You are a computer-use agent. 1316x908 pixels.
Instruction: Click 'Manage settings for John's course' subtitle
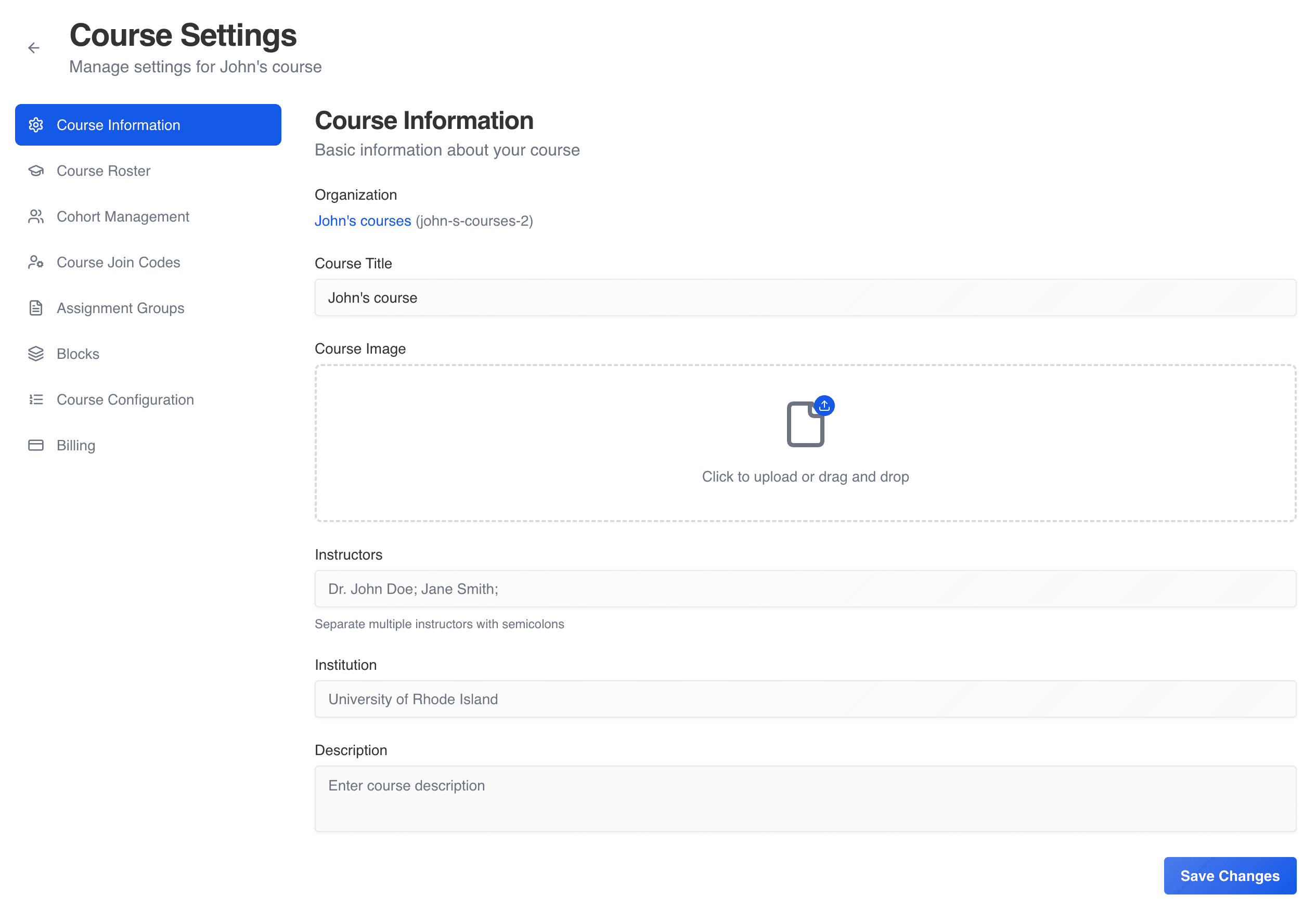195,67
